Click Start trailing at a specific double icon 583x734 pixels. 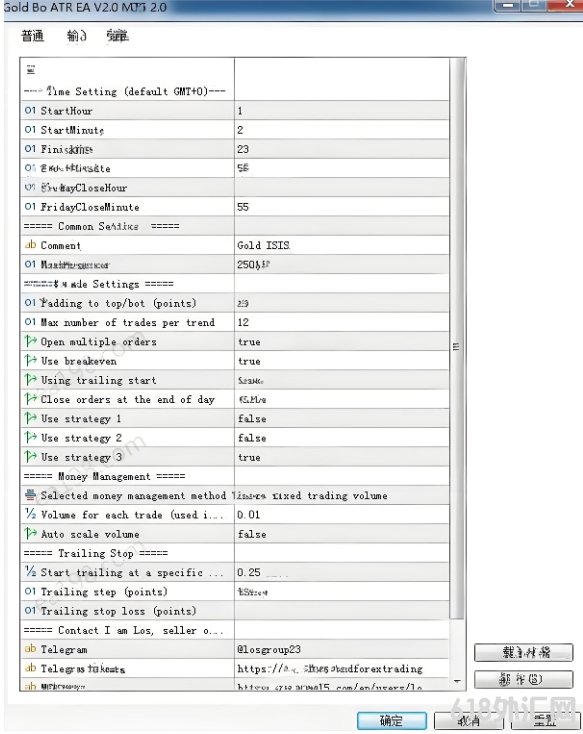click(x=30, y=572)
